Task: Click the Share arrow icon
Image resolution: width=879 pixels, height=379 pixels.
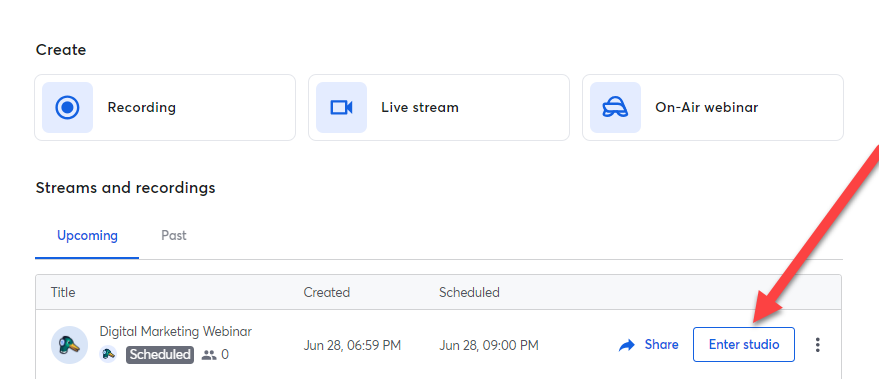Action: pos(627,345)
